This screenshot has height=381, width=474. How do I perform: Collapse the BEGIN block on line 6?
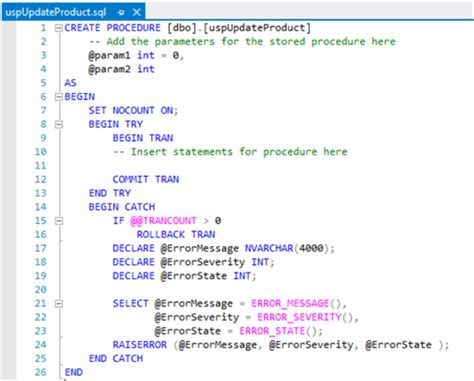pos(59,97)
